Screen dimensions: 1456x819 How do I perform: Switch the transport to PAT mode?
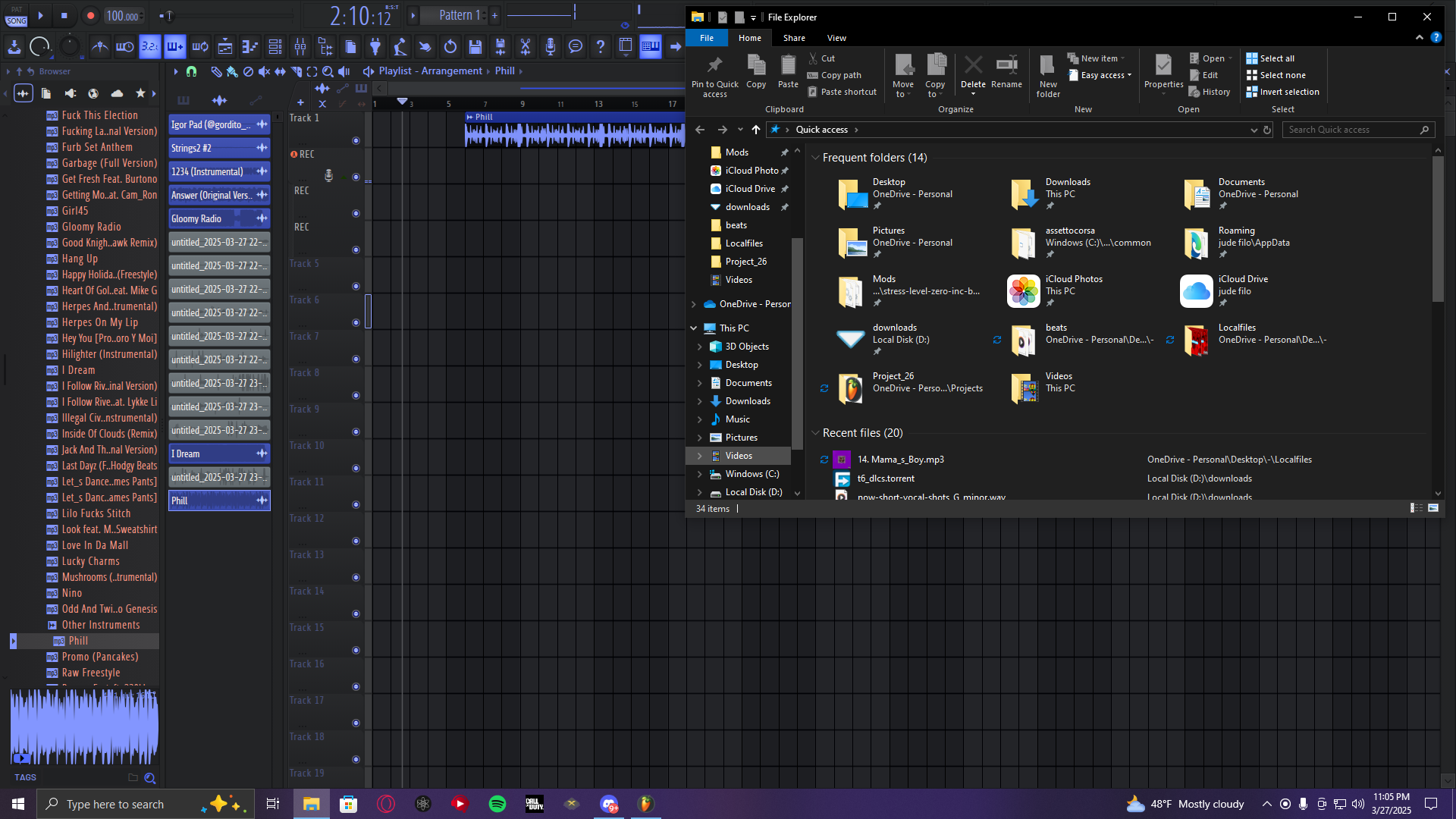click(17, 9)
